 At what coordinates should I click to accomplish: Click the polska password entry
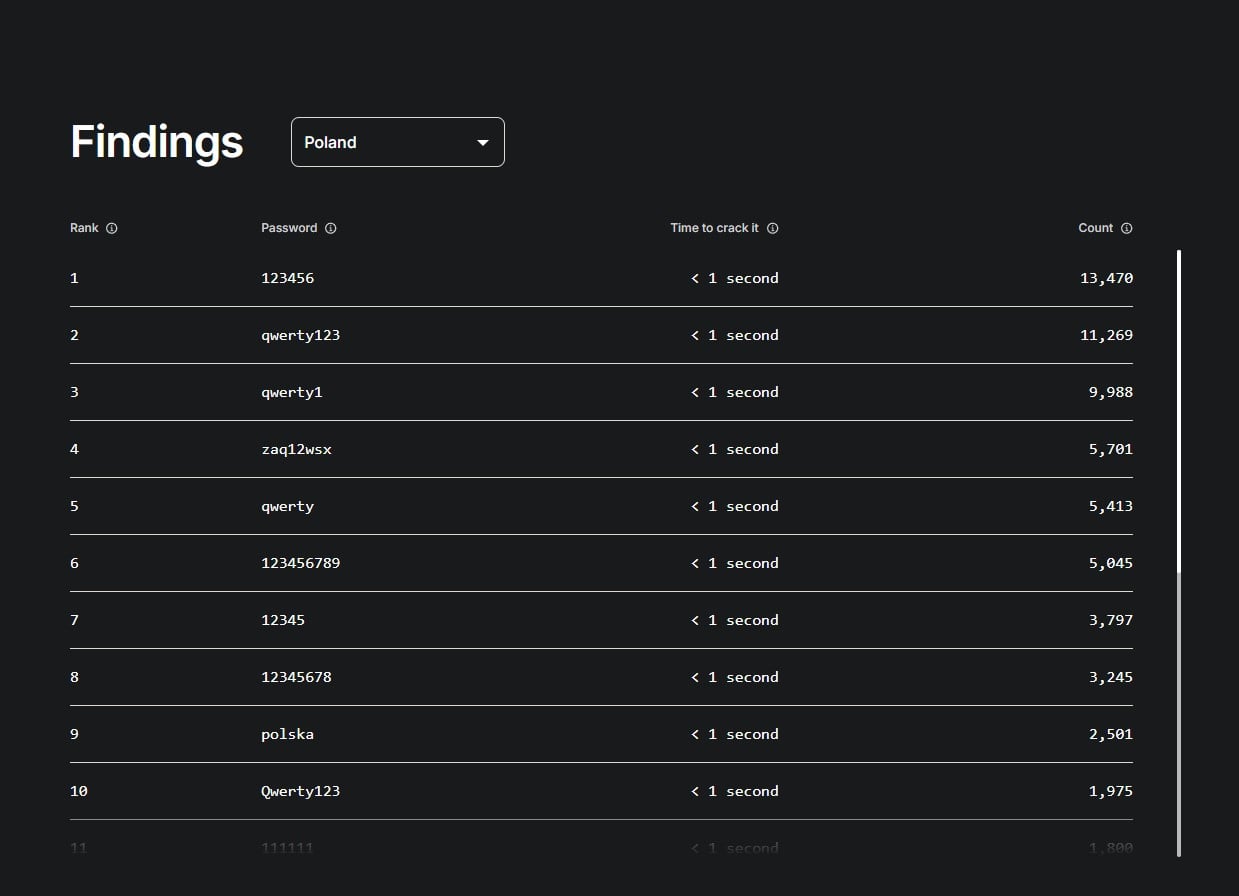pyautogui.click(x=287, y=734)
